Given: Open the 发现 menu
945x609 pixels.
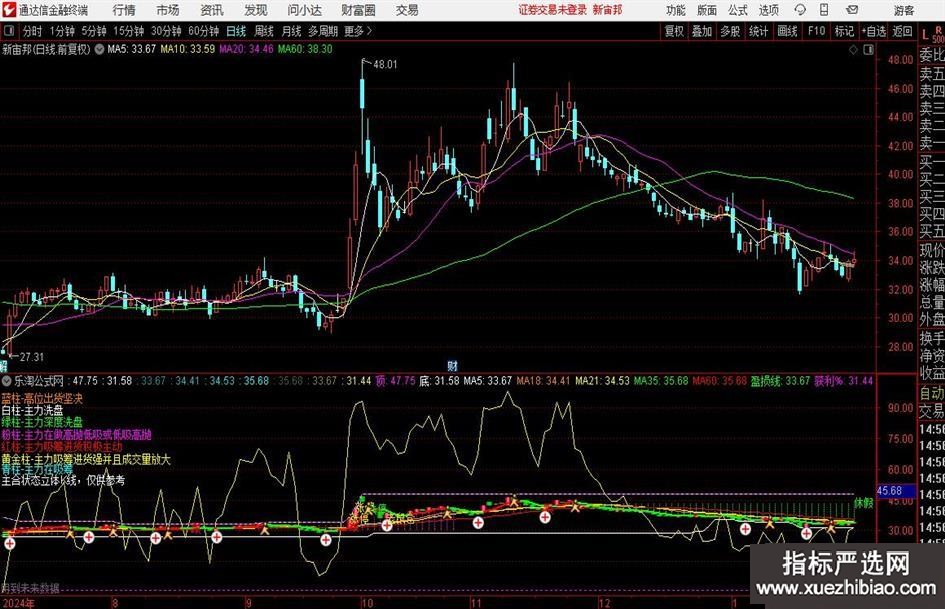Looking at the screenshot, I should point(256,10).
